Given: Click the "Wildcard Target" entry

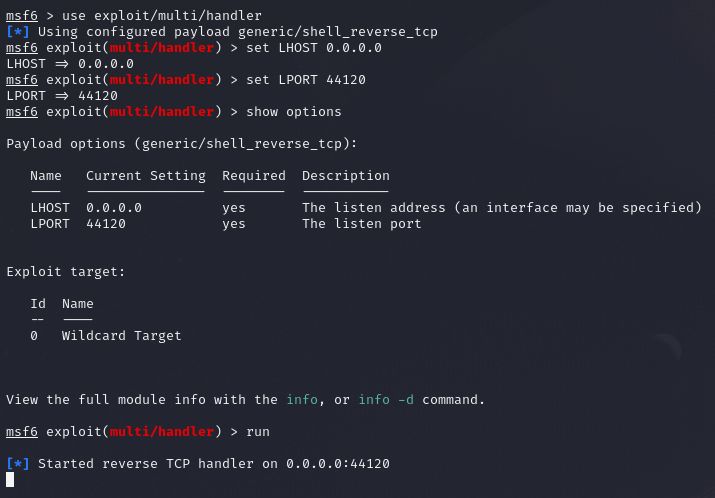Looking at the screenshot, I should (122, 336).
